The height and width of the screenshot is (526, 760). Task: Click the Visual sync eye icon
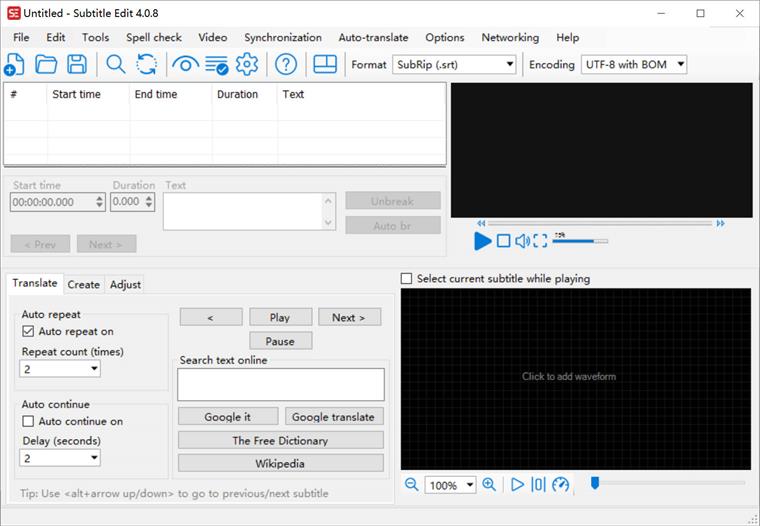point(184,65)
